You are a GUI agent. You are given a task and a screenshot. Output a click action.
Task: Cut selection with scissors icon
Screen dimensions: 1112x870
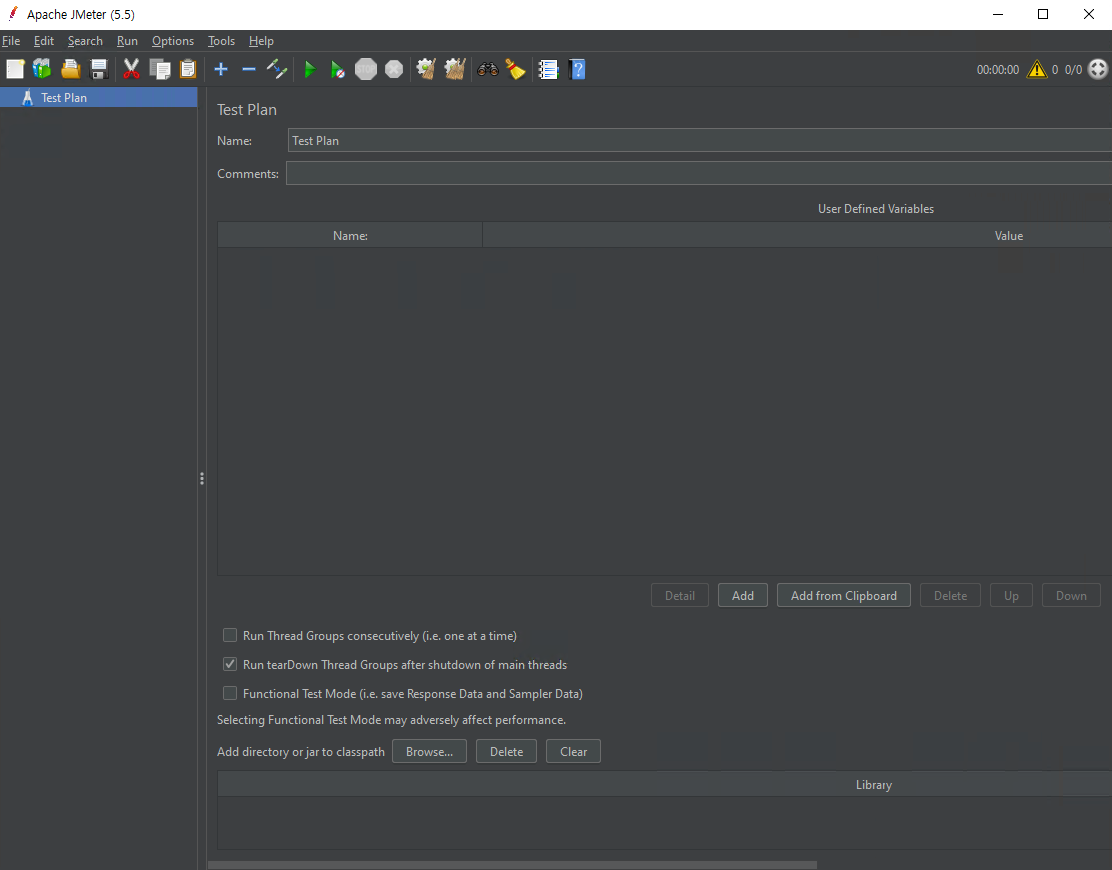[131, 69]
